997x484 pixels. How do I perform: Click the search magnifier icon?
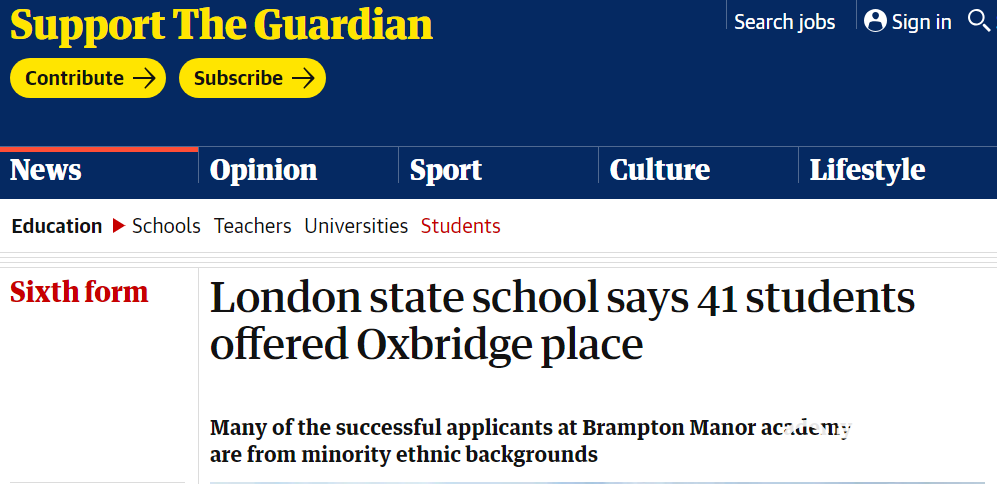(979, 21)
